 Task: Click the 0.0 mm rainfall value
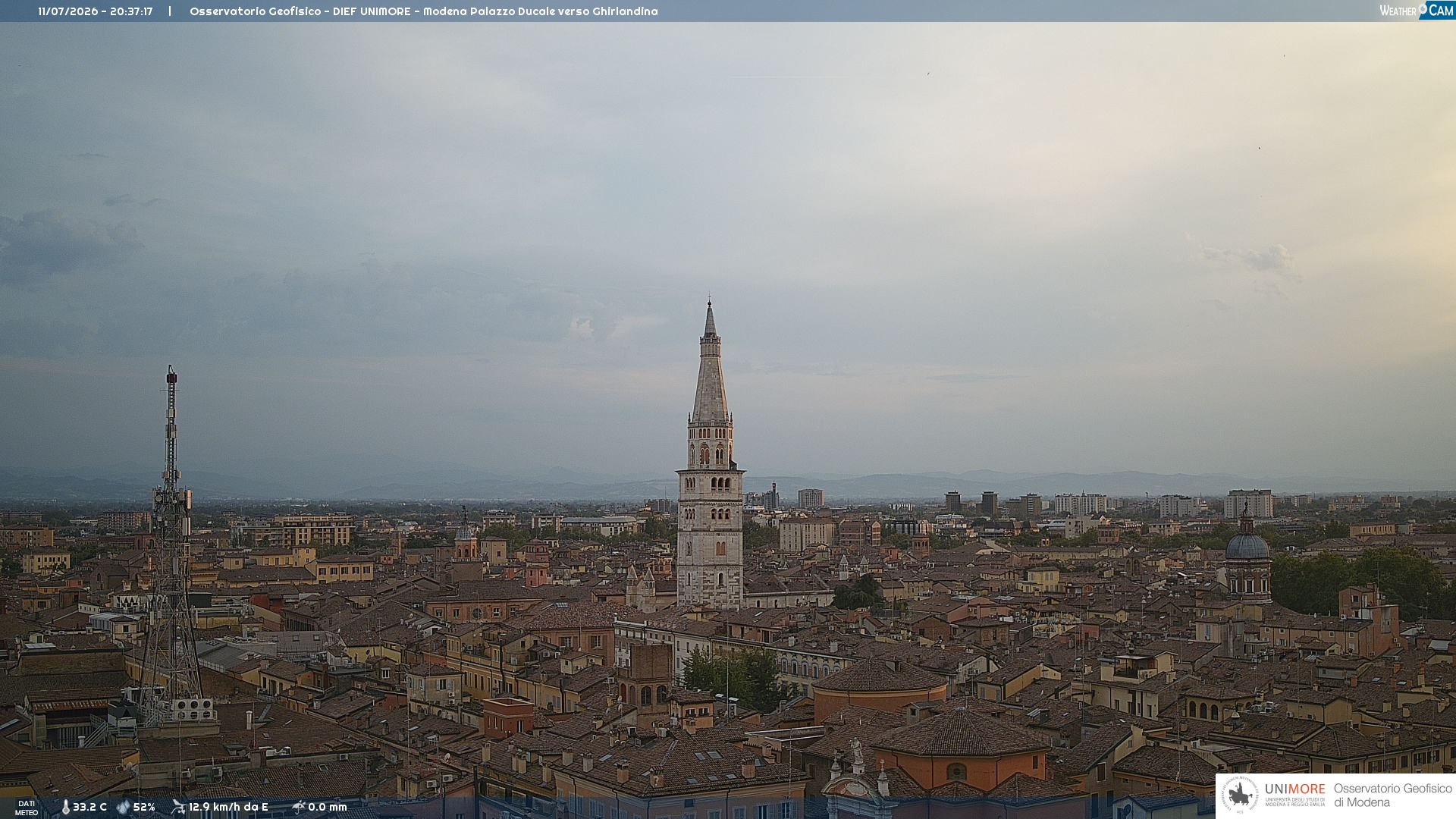(x=328, y=807)
